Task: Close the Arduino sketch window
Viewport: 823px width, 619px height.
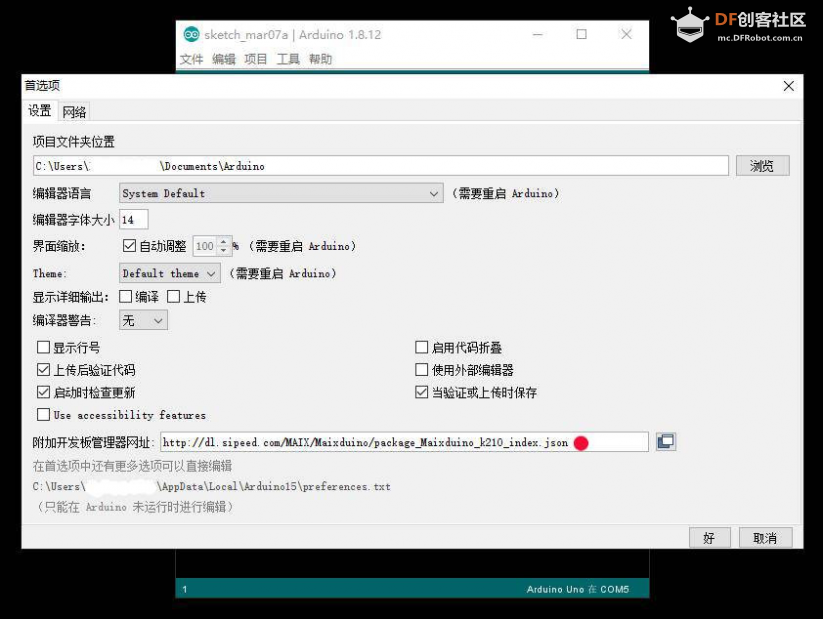Action: [x=626, y=35]
